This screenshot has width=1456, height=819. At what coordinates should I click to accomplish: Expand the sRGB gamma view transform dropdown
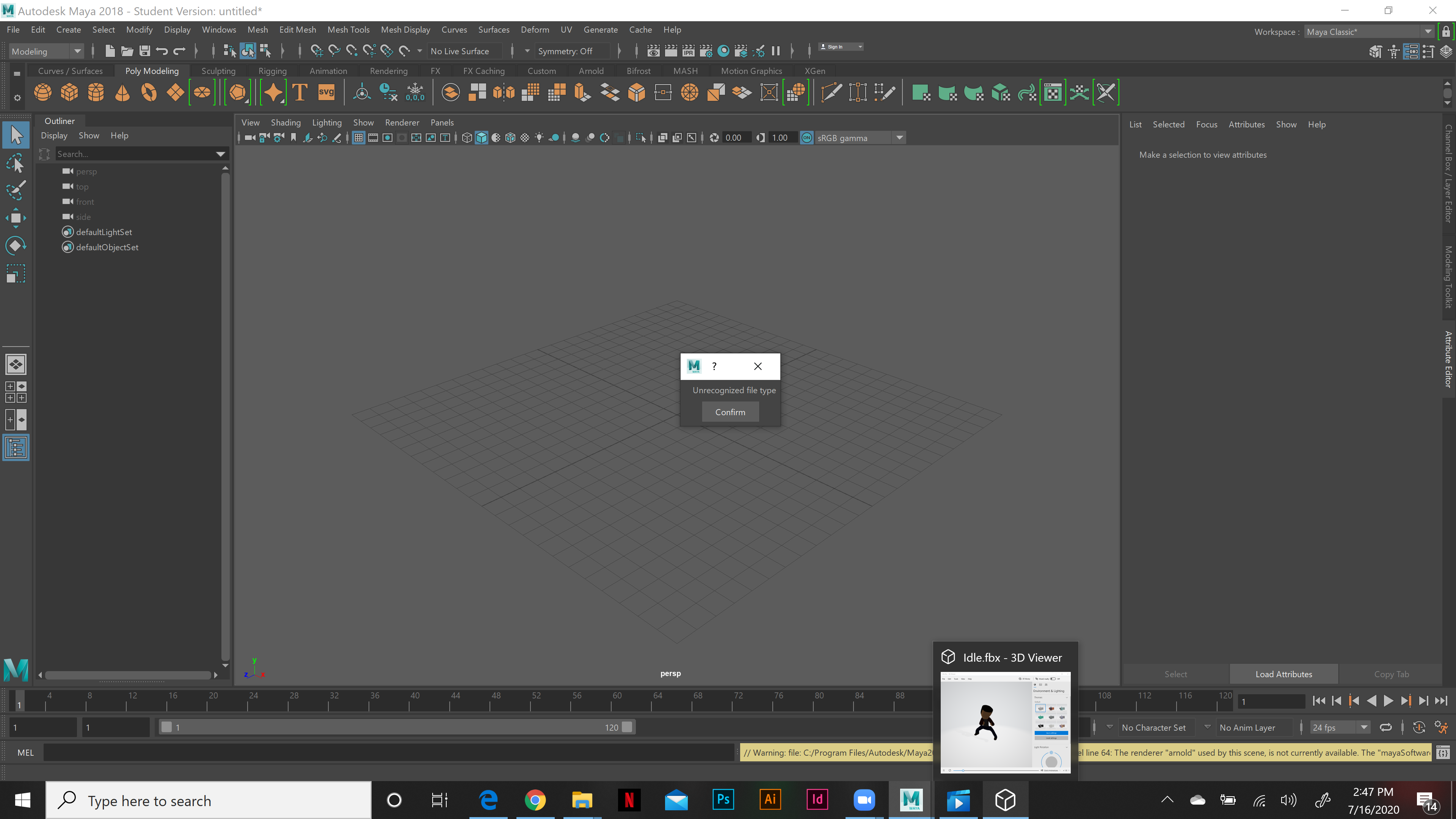pos(899,138)
